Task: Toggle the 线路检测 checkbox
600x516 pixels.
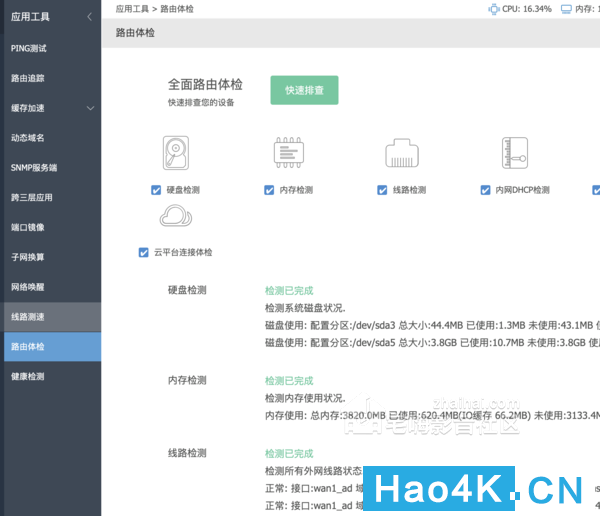Action: coord(382,190)
